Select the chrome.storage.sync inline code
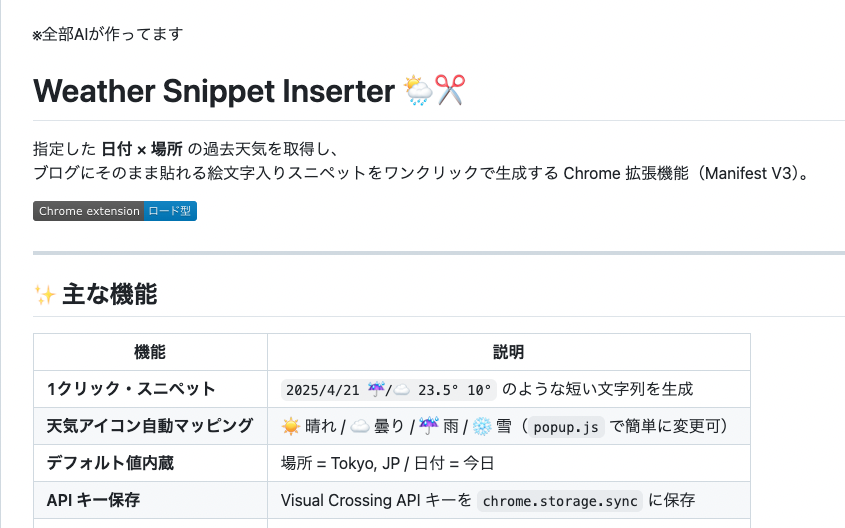Screen dimensions: 845x528 click(560, 501)
